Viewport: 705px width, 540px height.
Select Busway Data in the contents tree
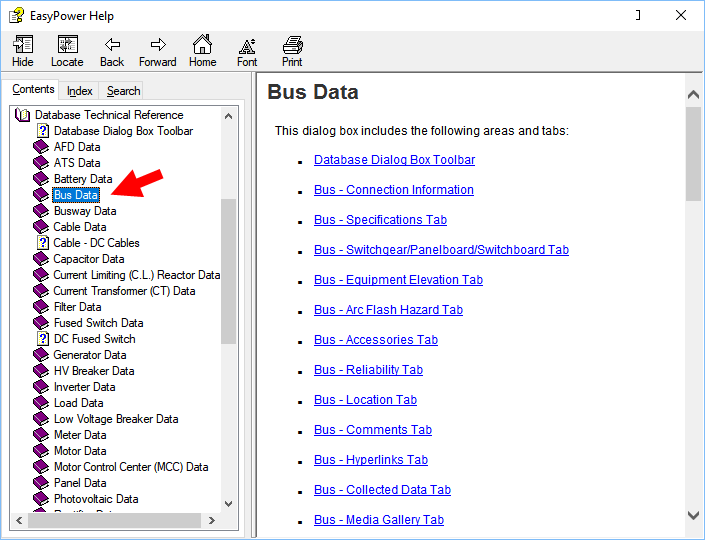pos(84,211)
